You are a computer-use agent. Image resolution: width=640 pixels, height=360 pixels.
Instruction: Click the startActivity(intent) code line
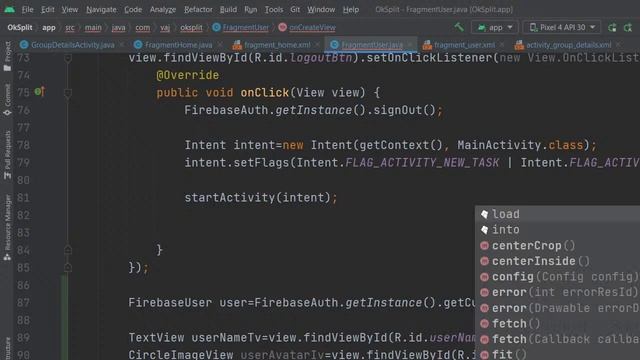tap(261, 198)
